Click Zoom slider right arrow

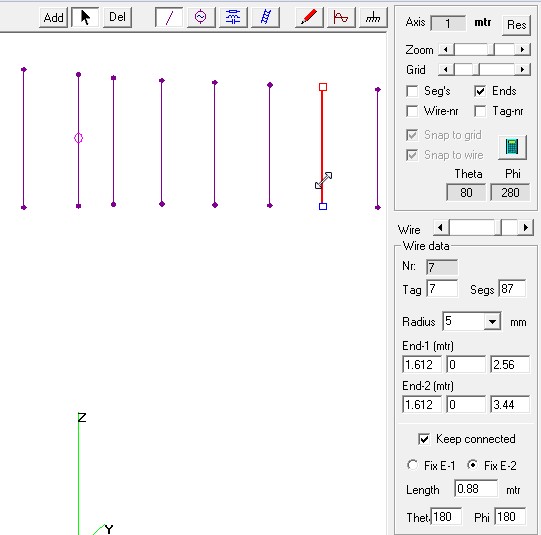[x=522, y=50]
